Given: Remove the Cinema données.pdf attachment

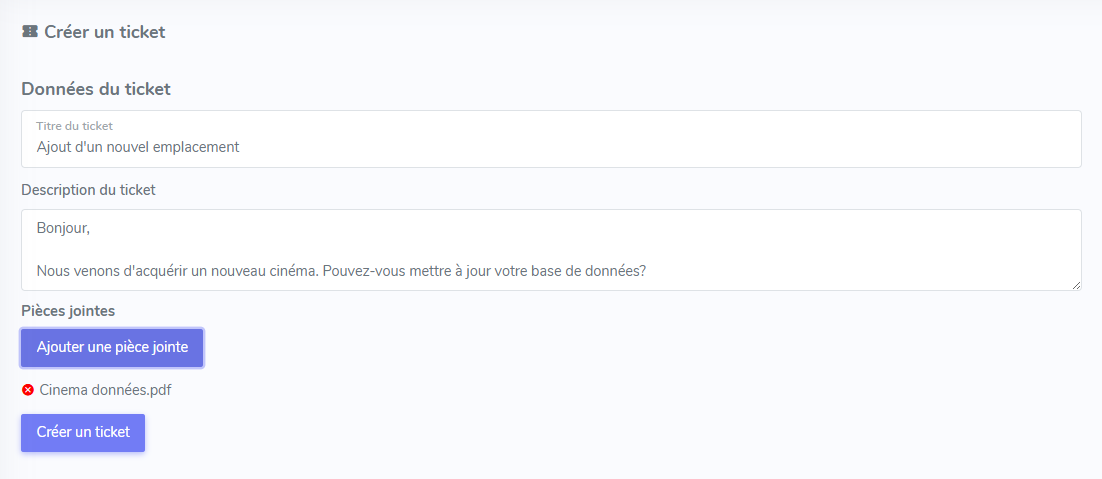Looking at the screenshot, I should 28,390.
